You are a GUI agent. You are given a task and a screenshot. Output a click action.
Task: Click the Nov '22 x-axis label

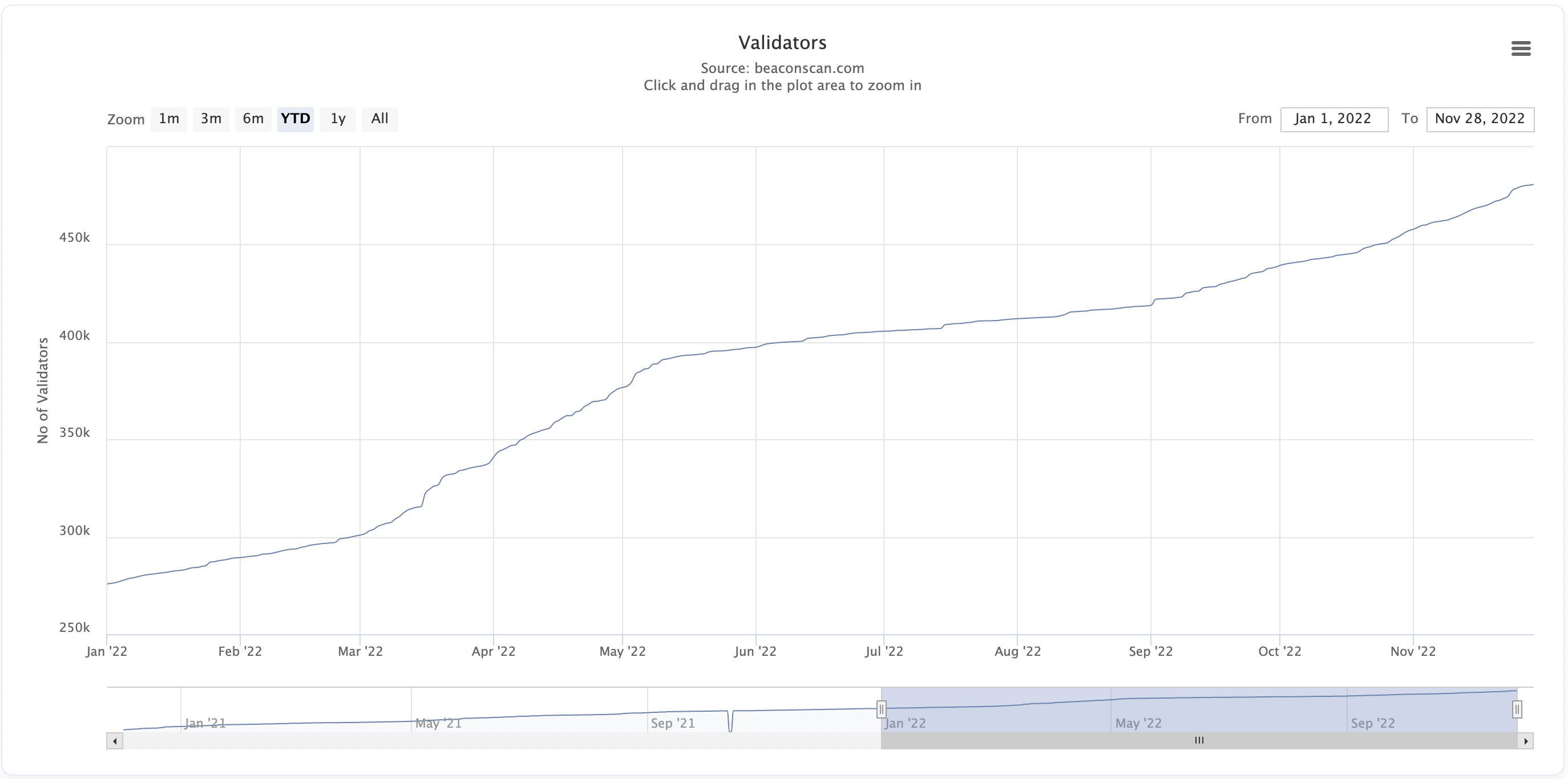point(1413,651)
